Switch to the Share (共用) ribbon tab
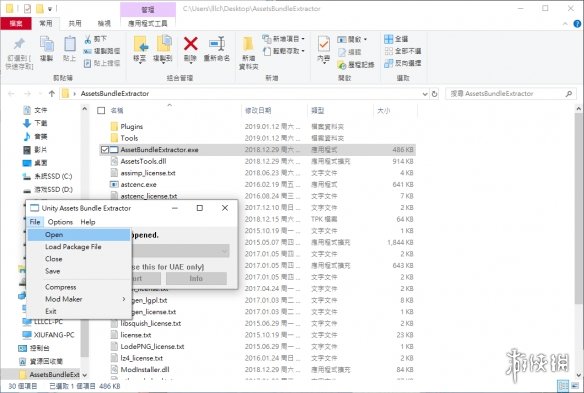This screenshot has height=393, width=584. 75,23
